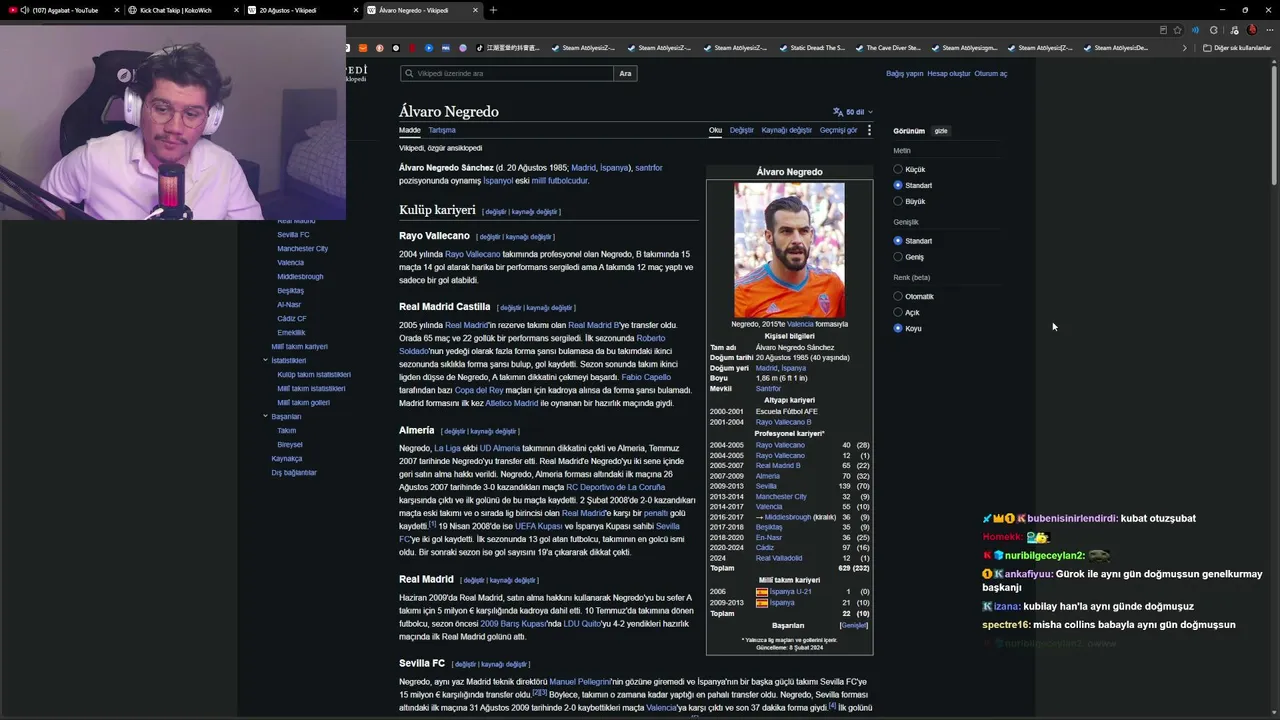Click the magnifier icon in Wikipedia search
This screenshot has height=720, width=1280.
[408, 74]
